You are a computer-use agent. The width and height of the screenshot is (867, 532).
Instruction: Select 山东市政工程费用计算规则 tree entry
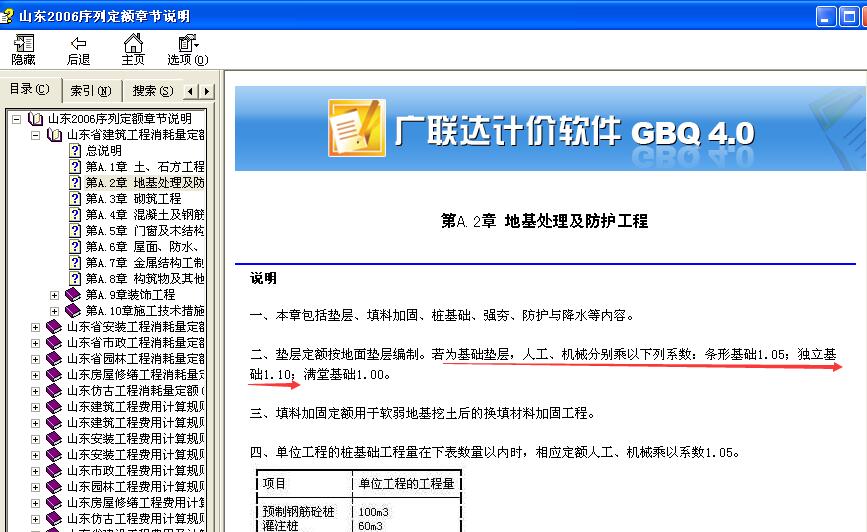pyautogui.click(x=135, y=471)
